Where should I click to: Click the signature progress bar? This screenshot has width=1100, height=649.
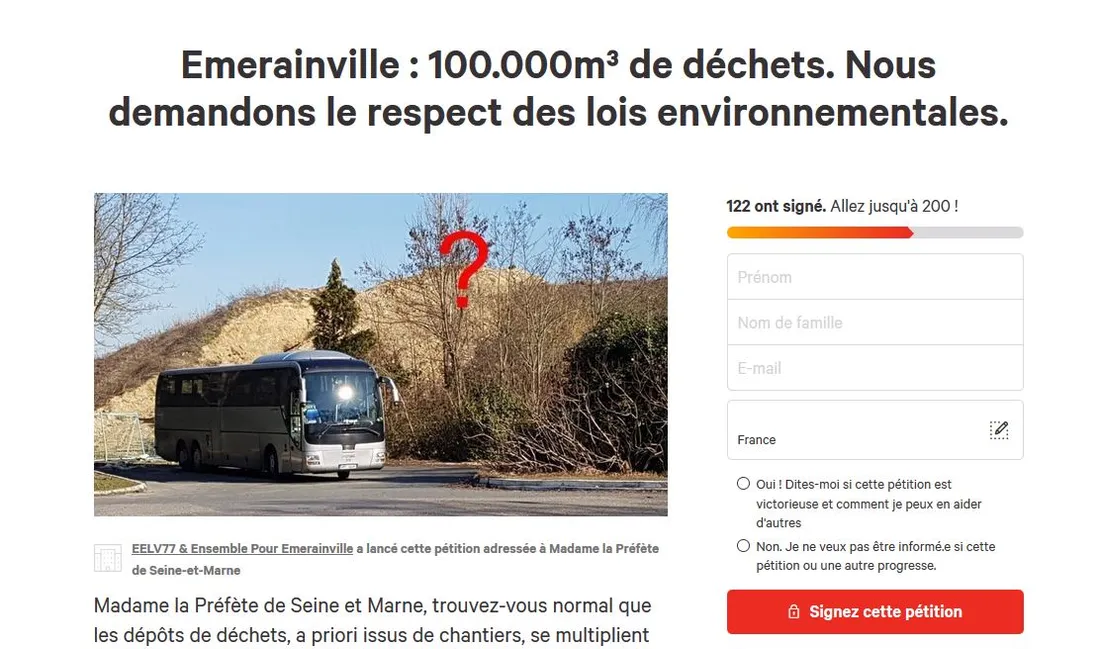point(874,233)
